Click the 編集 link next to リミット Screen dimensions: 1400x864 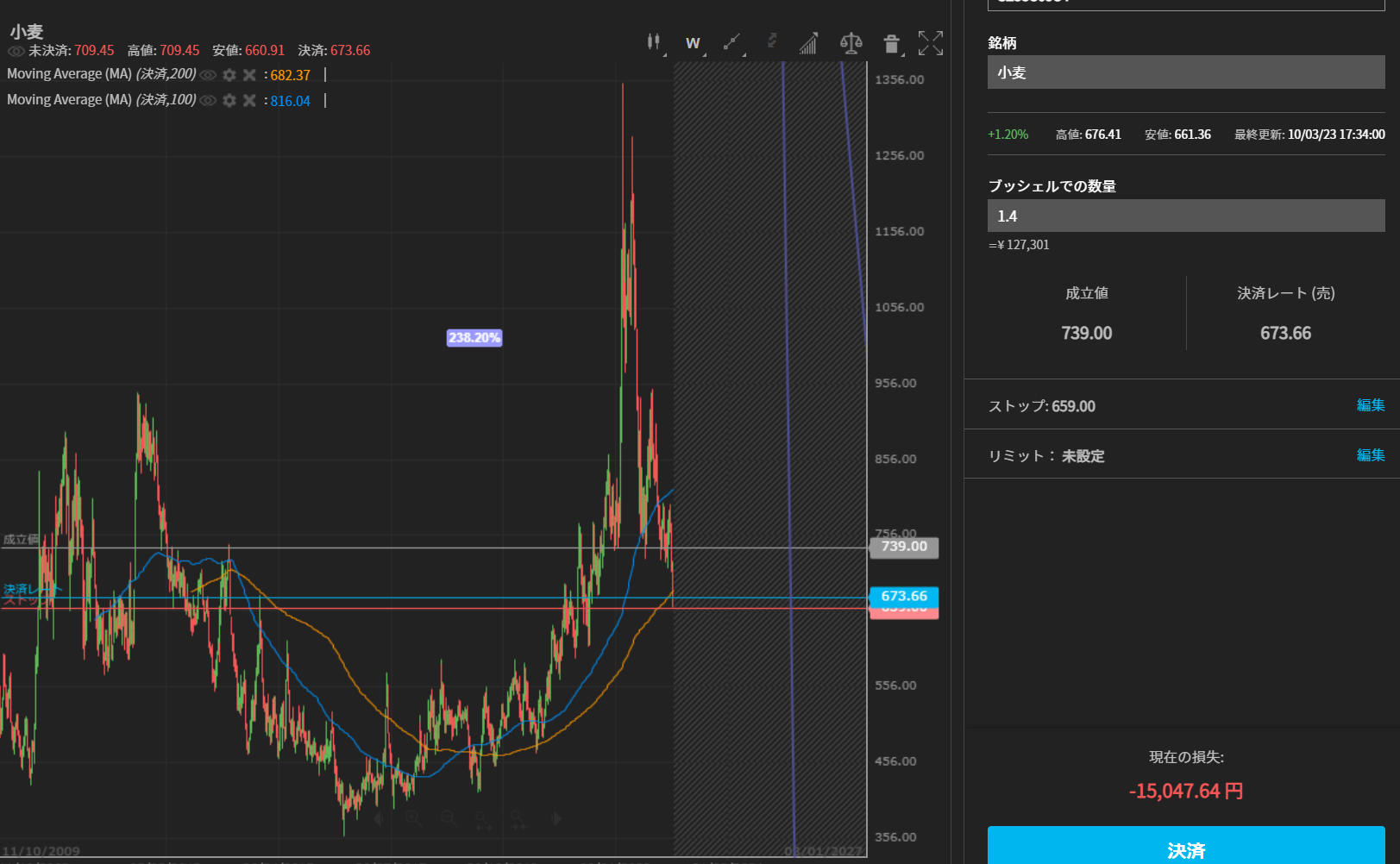[1370, 455]
